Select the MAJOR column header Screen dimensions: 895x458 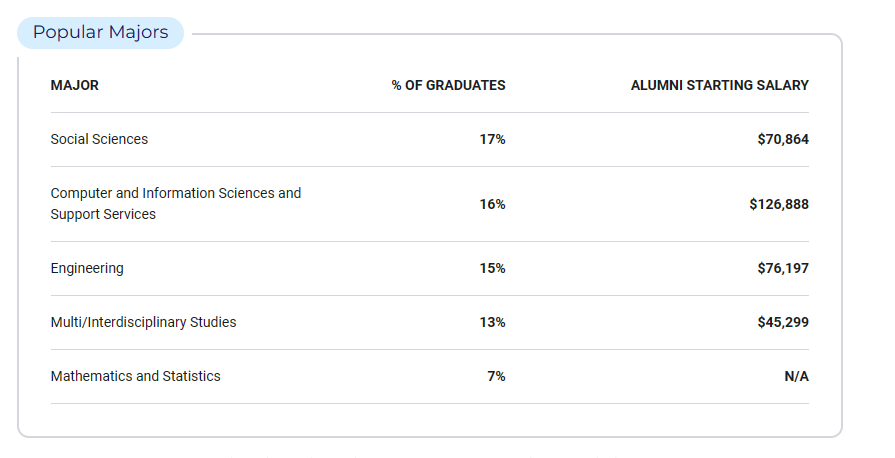[75, 85]
